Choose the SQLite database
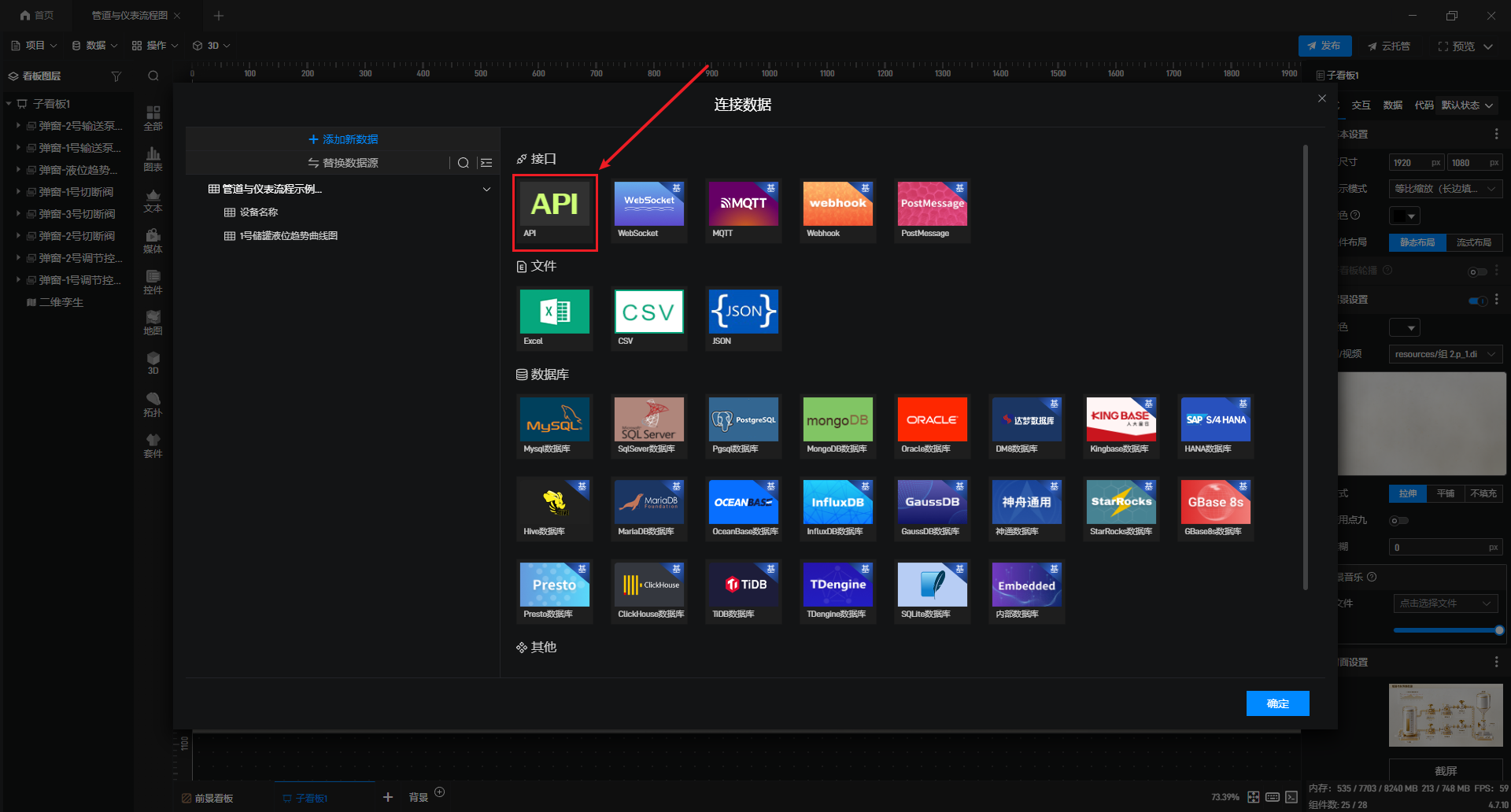The height and width of the screenshot is (812, 1511). click(x=933, y=592)
